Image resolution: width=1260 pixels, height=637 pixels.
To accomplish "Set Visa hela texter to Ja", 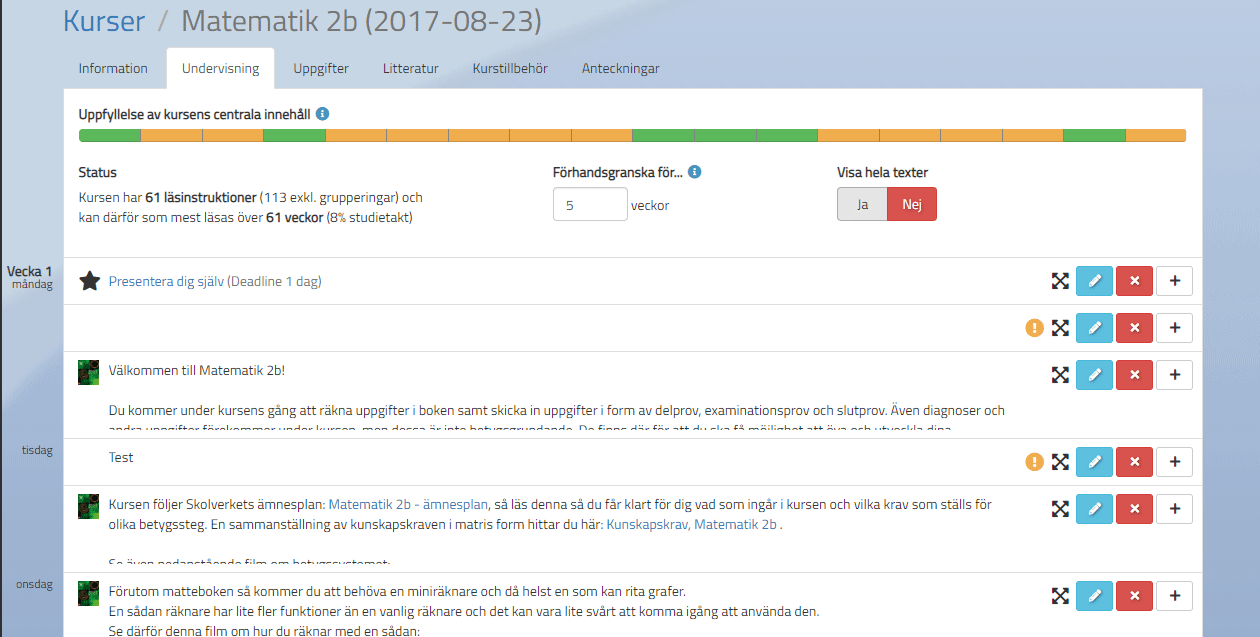I will point(862,204).
